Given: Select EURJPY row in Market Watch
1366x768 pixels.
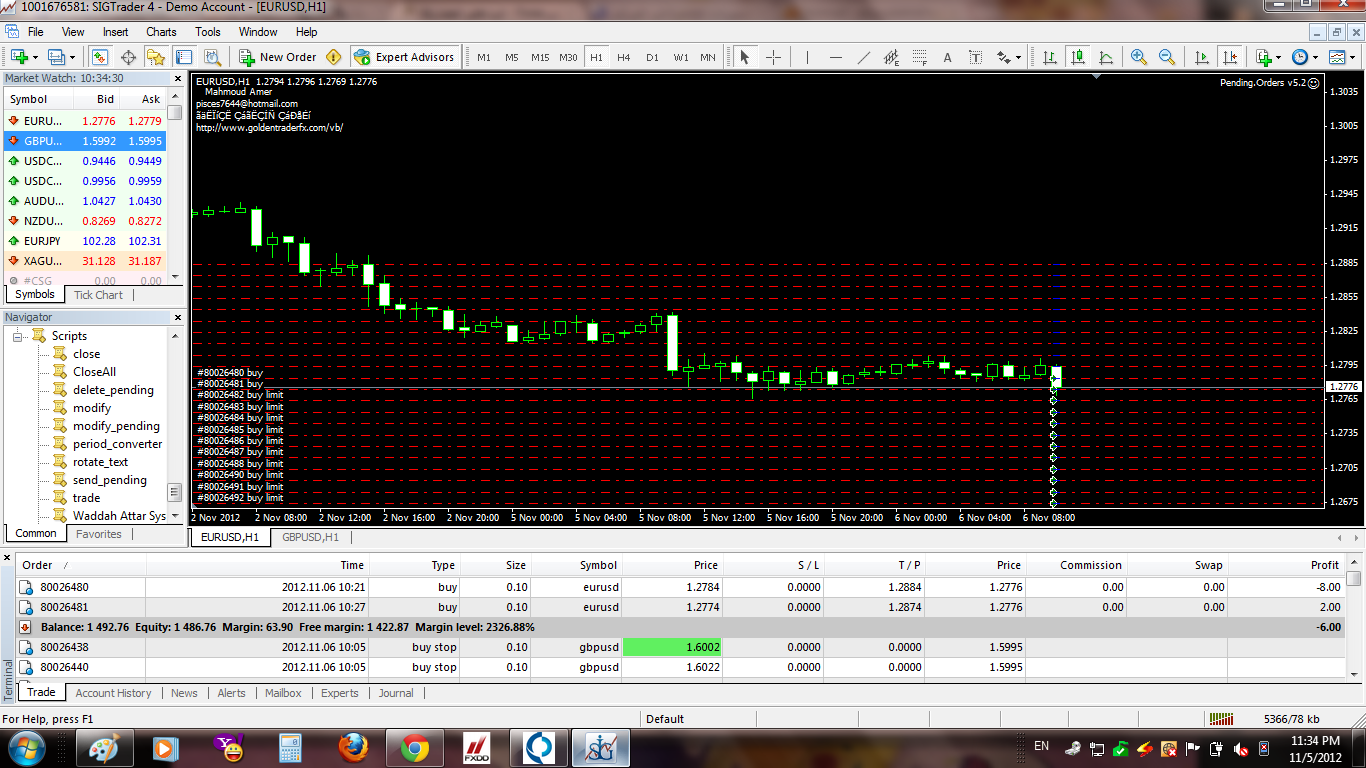Looking at the screenshot, I should pyautogui.click(x=84, y=241).
